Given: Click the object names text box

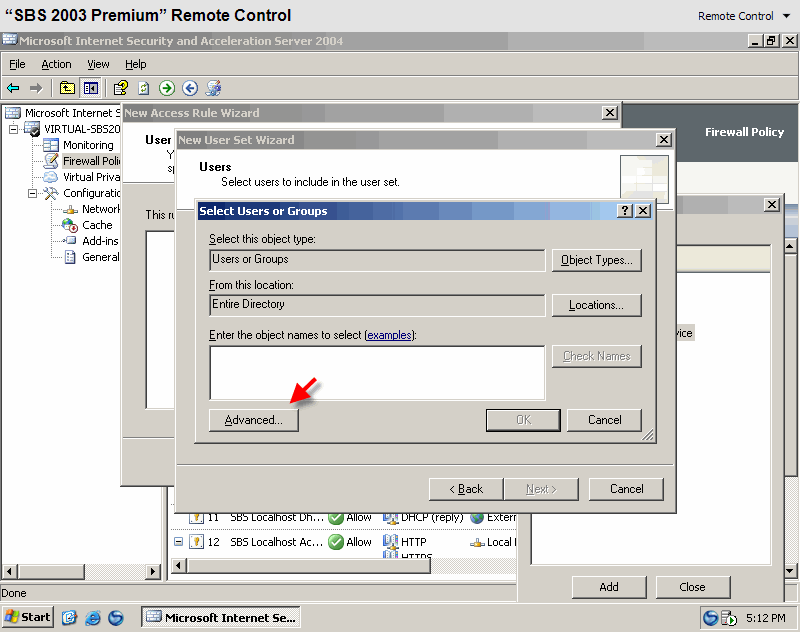Looking at the screenshot, I should [377, 373].
